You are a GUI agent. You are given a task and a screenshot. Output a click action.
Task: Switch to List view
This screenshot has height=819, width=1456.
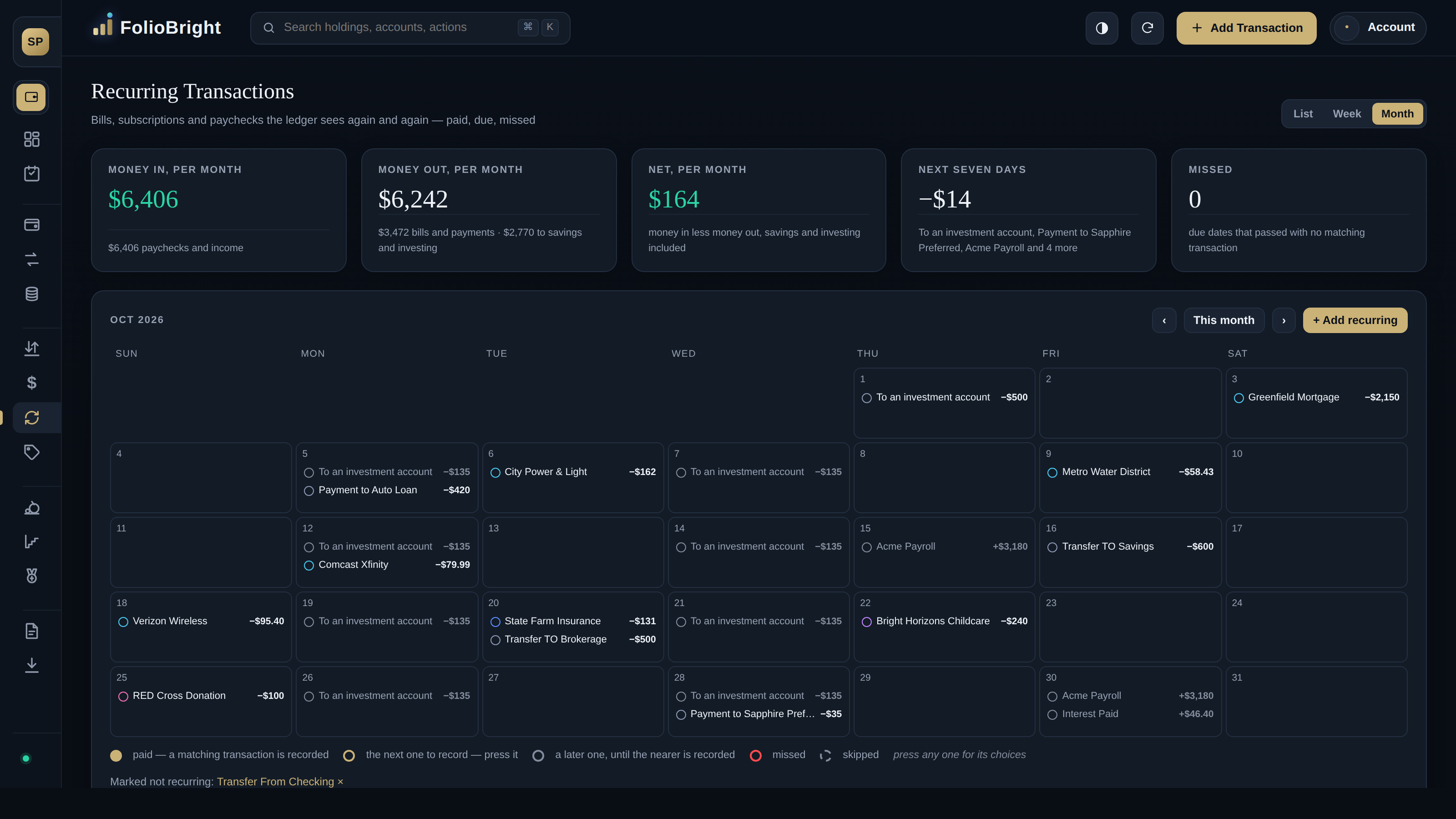pyautogui.click(x=1303, y=114)
